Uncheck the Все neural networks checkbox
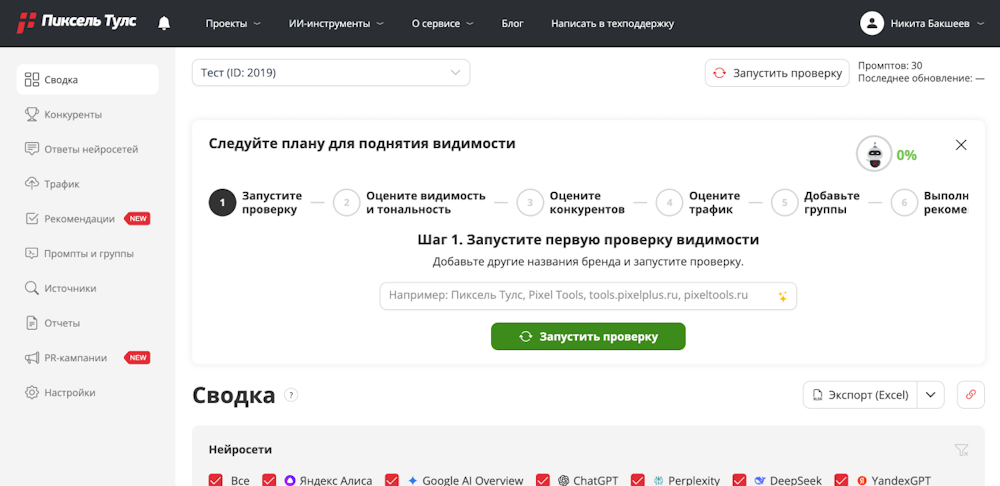Screen dimensions: 1000x486 pyautogui.click(x=216, y=480)
